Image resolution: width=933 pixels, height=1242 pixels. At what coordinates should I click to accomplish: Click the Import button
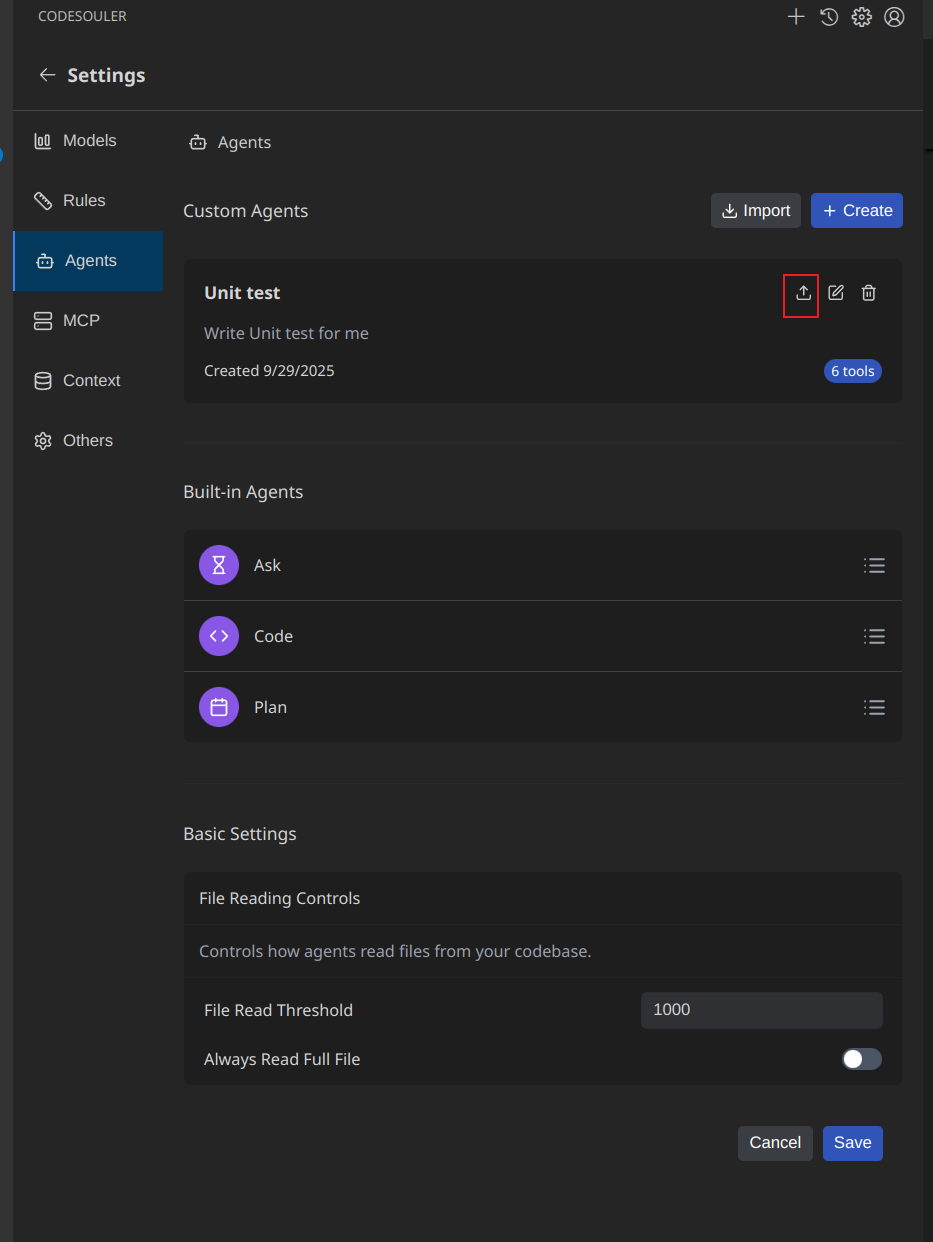click(x=755, y=211)
